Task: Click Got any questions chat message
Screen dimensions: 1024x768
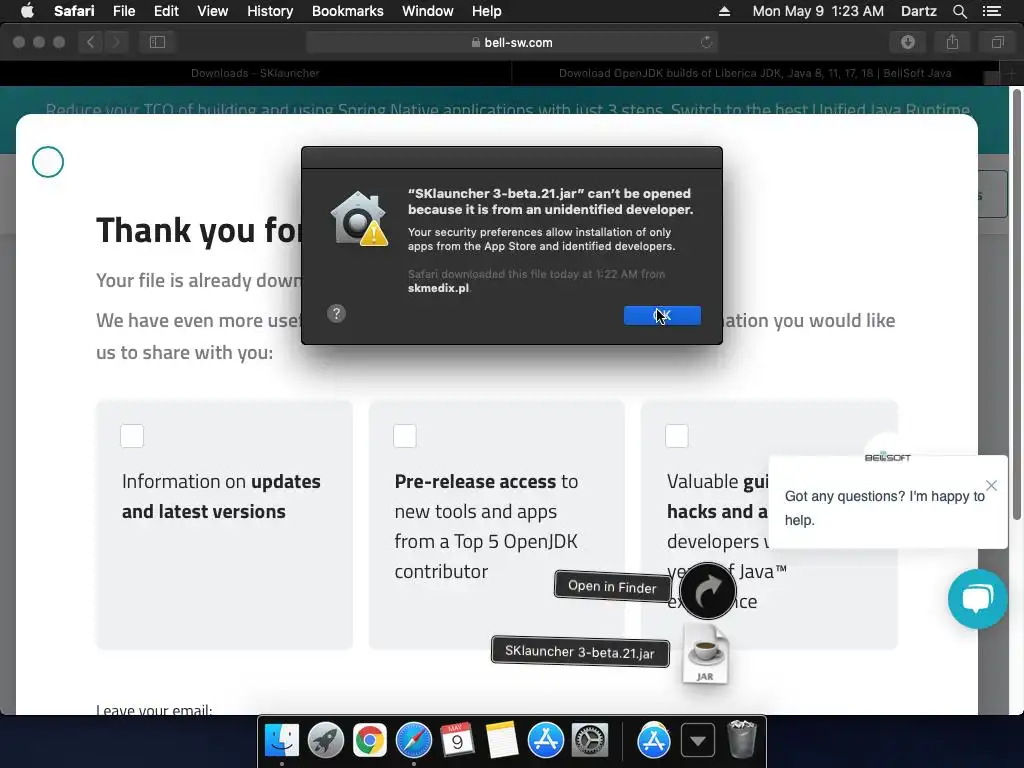Action: [884, 507]
